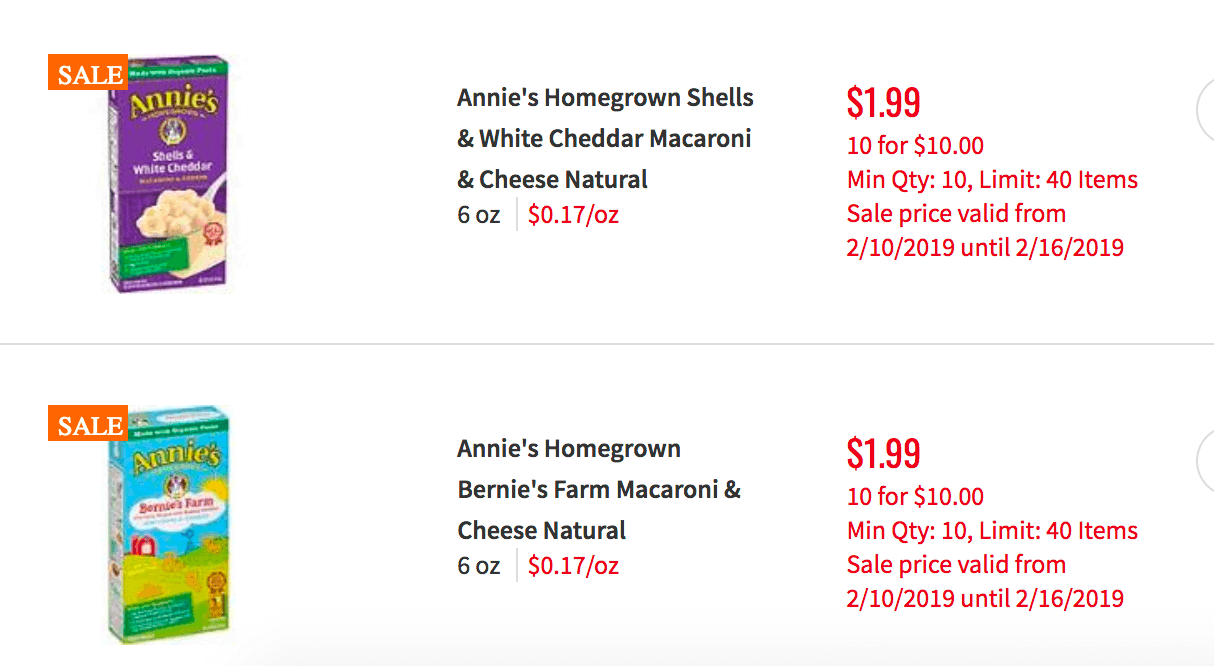
Task: Select the 10 for $10.00 offer on Bernie's Farm
Action: [x=915, y=497]
